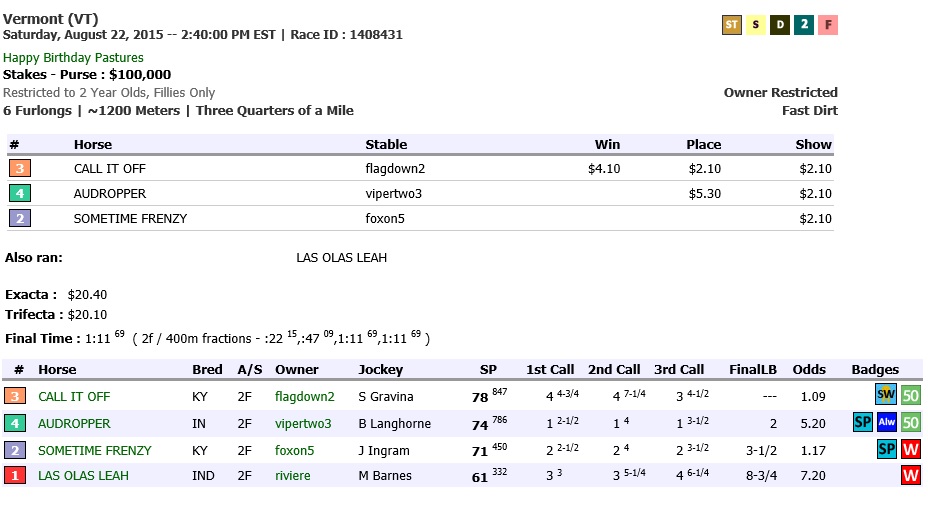Click the SP badge for Sometime Frenzy
Image resolution: width=928 pixels, height=516 pixels.
click(886, 450)
